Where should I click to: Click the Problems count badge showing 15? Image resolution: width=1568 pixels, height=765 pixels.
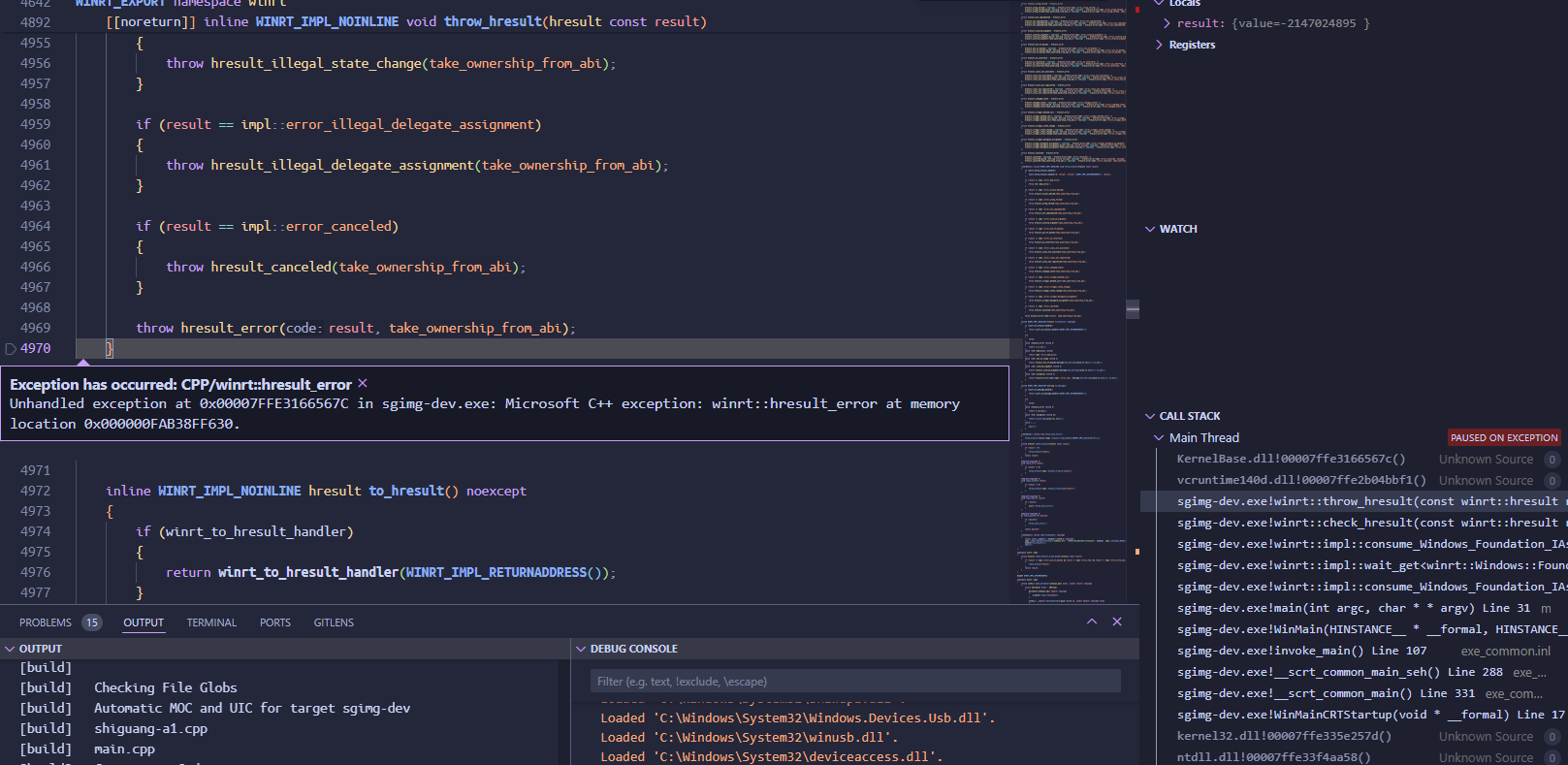pyautogui.click(x=92, y=622)
